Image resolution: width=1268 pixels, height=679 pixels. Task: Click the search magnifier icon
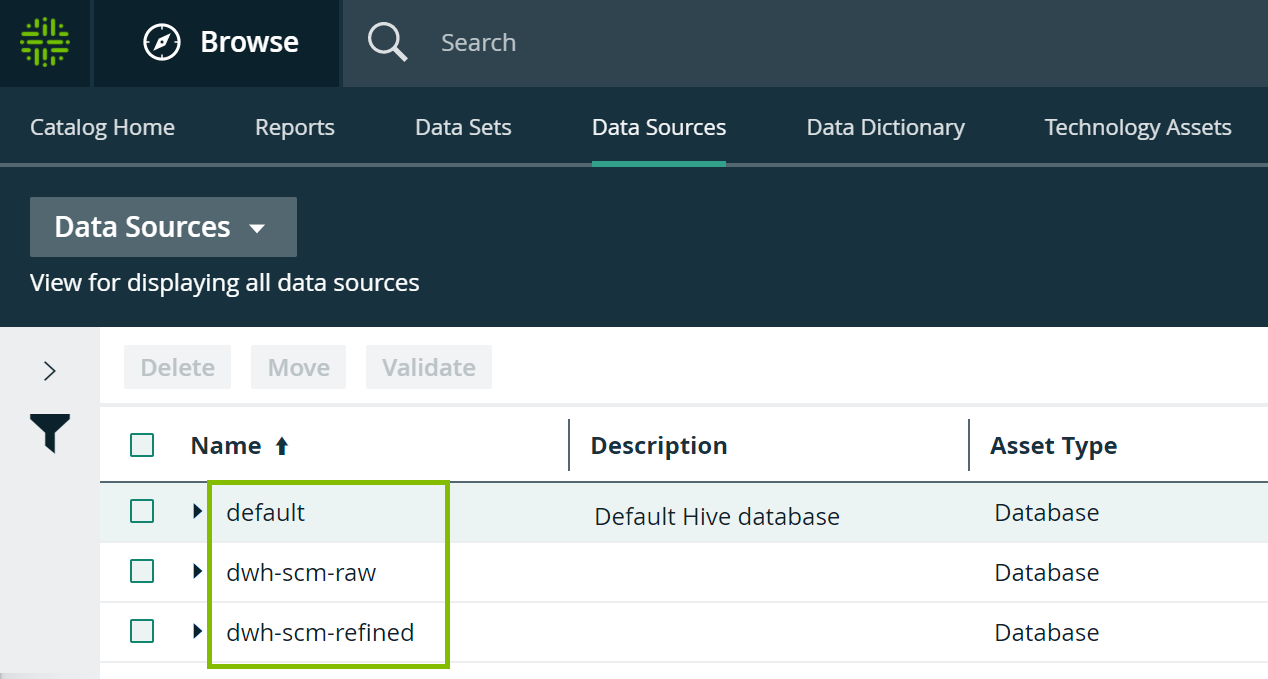(x=387, y=42)
